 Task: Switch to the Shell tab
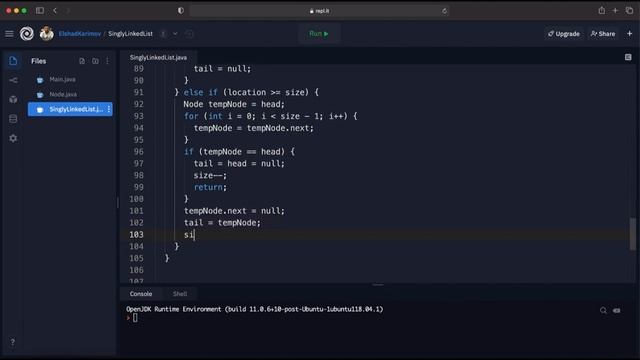coord(180,294)
